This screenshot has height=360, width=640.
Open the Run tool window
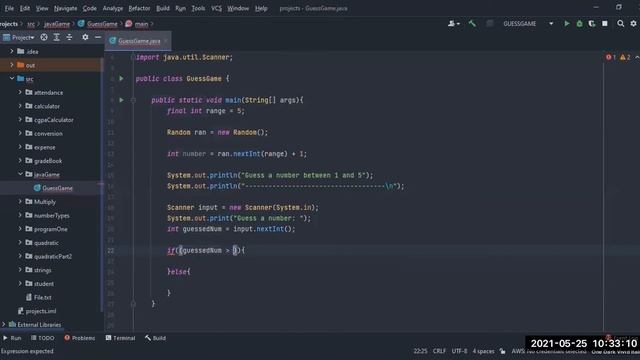12,338
